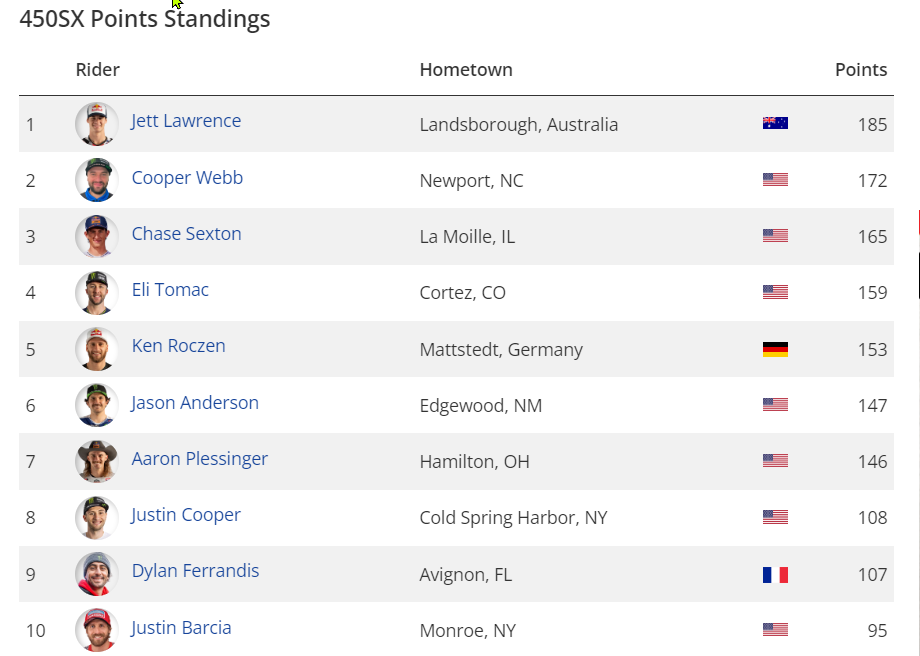The width and height of the screenshot is (920, 656).
Task: Click Chase Sexton's profile picture
Action: coord(97,236)
